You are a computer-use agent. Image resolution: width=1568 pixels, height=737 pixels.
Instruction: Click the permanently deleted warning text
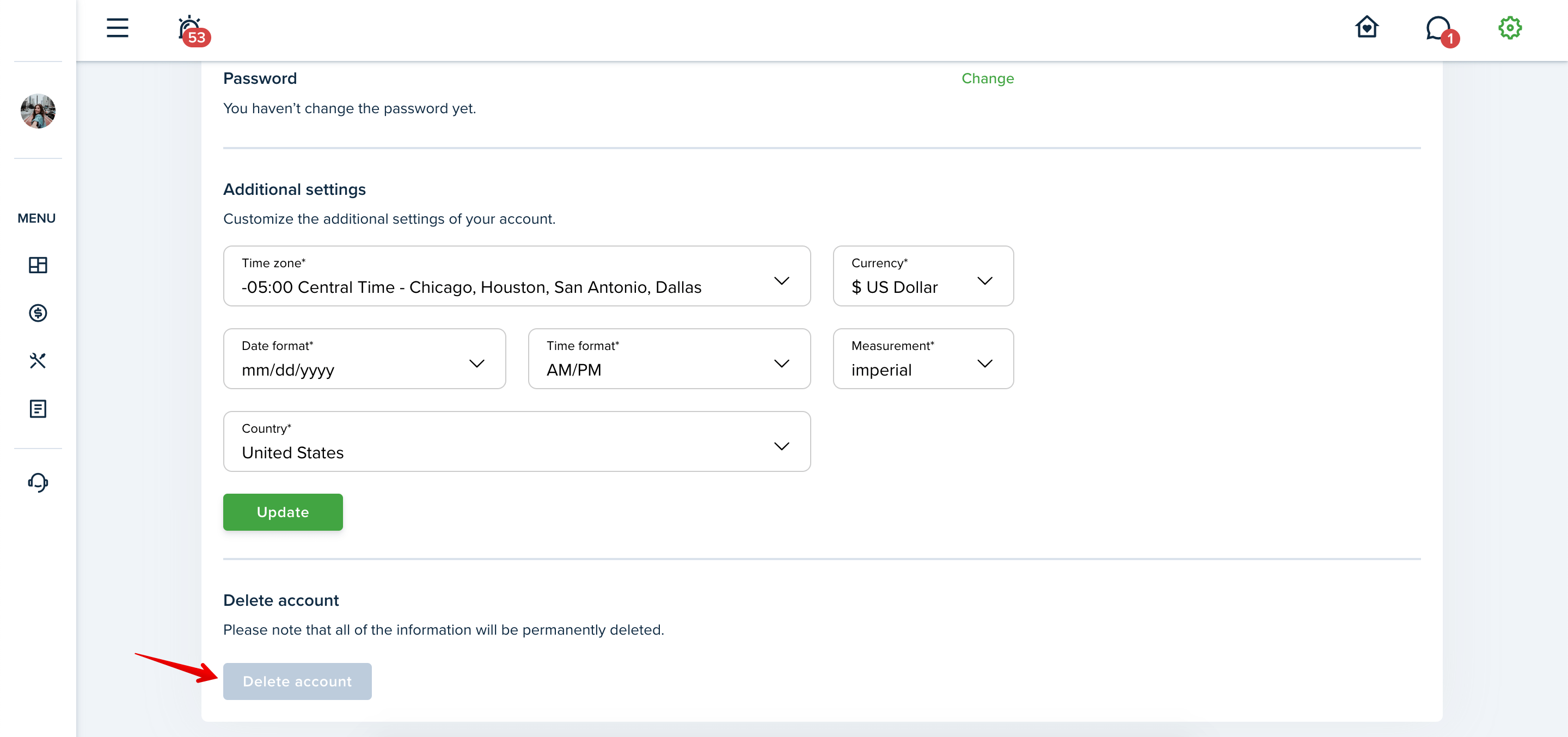tap(443, 630)
